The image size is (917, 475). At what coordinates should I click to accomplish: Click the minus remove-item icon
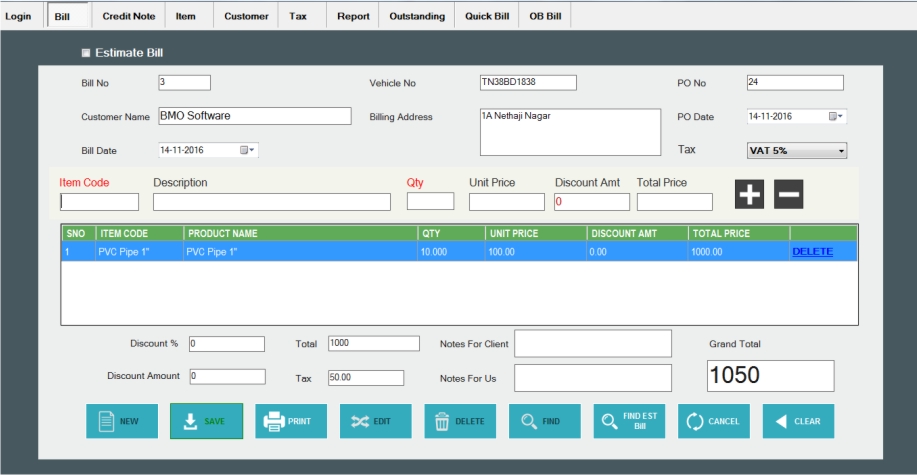point(788,194)
